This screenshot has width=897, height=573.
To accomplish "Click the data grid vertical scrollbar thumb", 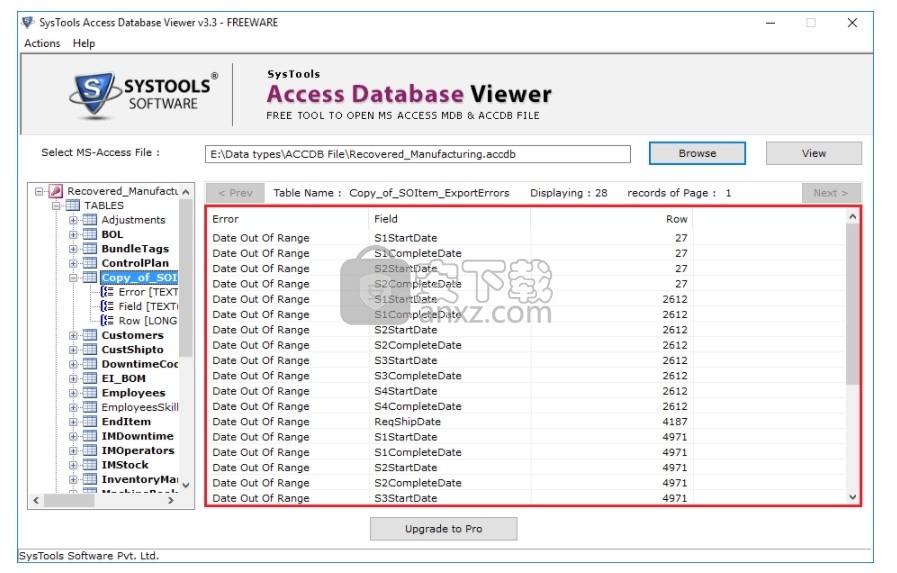I will coord(852,304).
